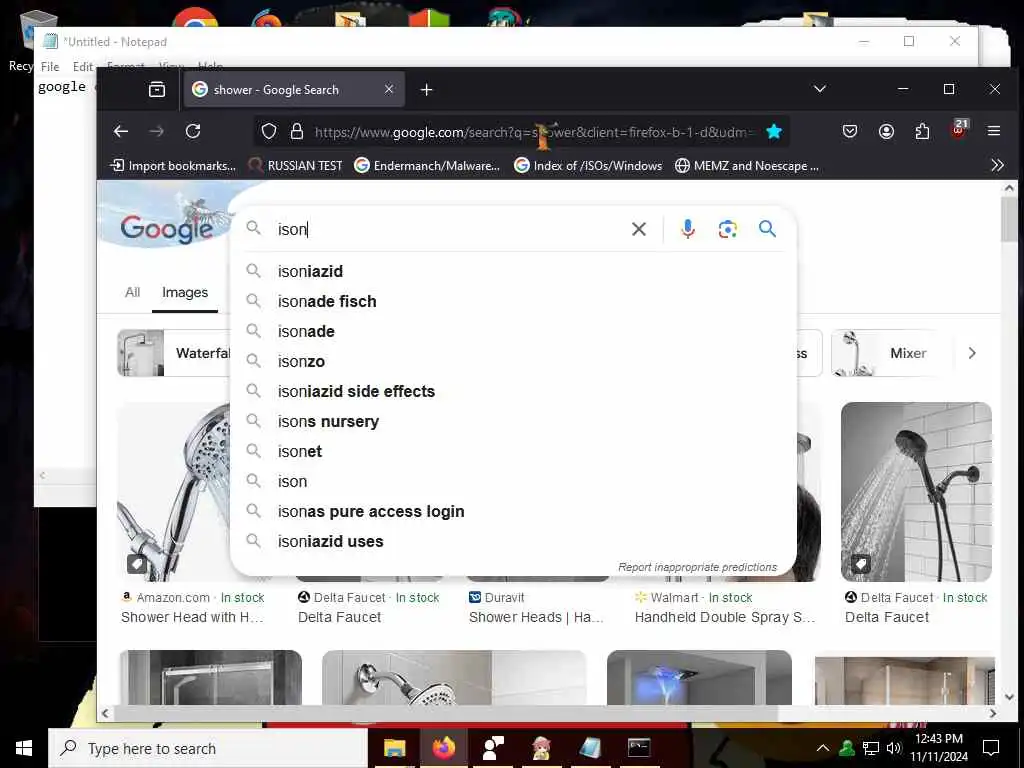Viewport: 1024px width, 768px height.
Task: Open Notepad File menu
Action: (x=50, y=67)
